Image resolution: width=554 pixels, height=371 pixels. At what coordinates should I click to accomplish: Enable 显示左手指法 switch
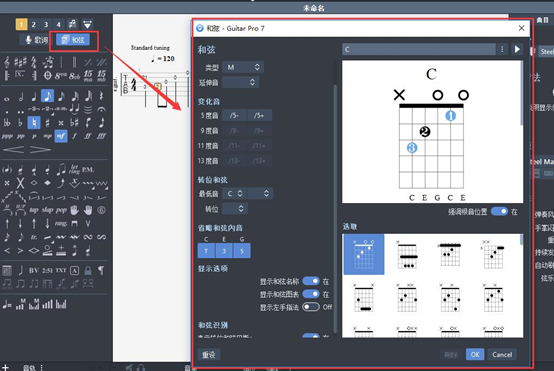311,307
